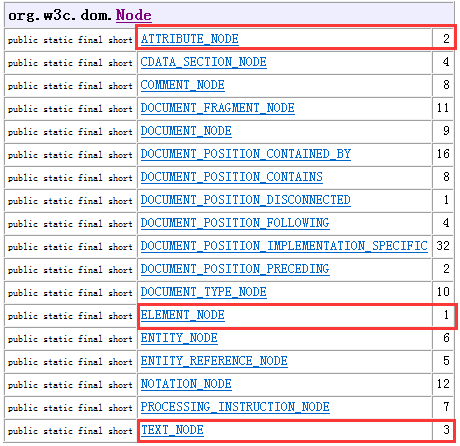Go to the NOTATION_NODE link
460x446 pixels.
point(186,384)
